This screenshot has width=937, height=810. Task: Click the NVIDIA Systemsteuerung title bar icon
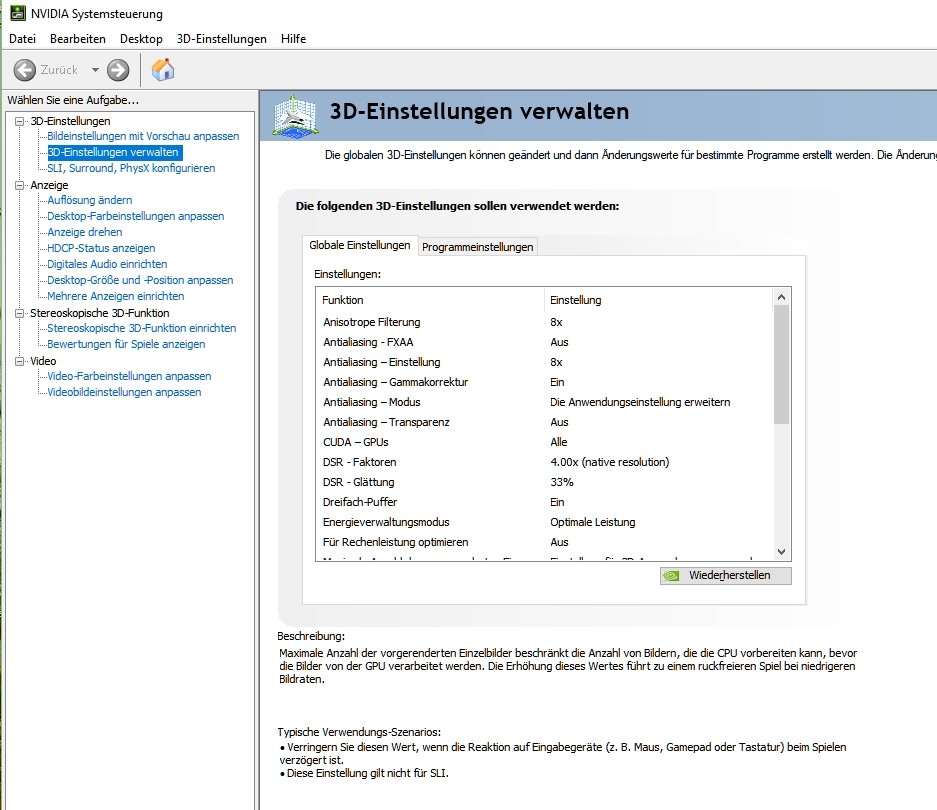18,13
